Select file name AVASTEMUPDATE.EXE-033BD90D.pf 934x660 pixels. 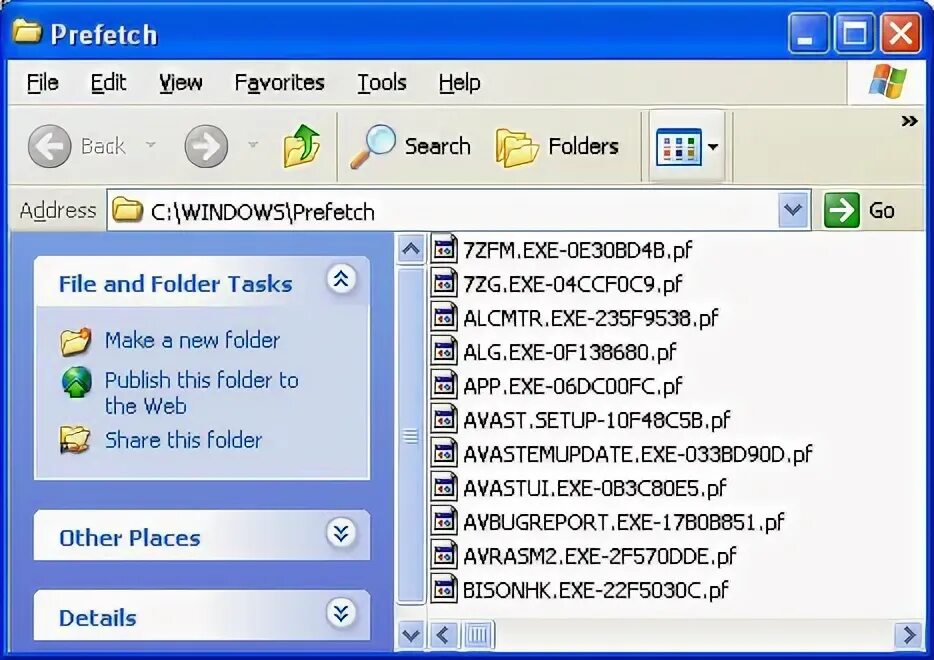pos(637,454)
